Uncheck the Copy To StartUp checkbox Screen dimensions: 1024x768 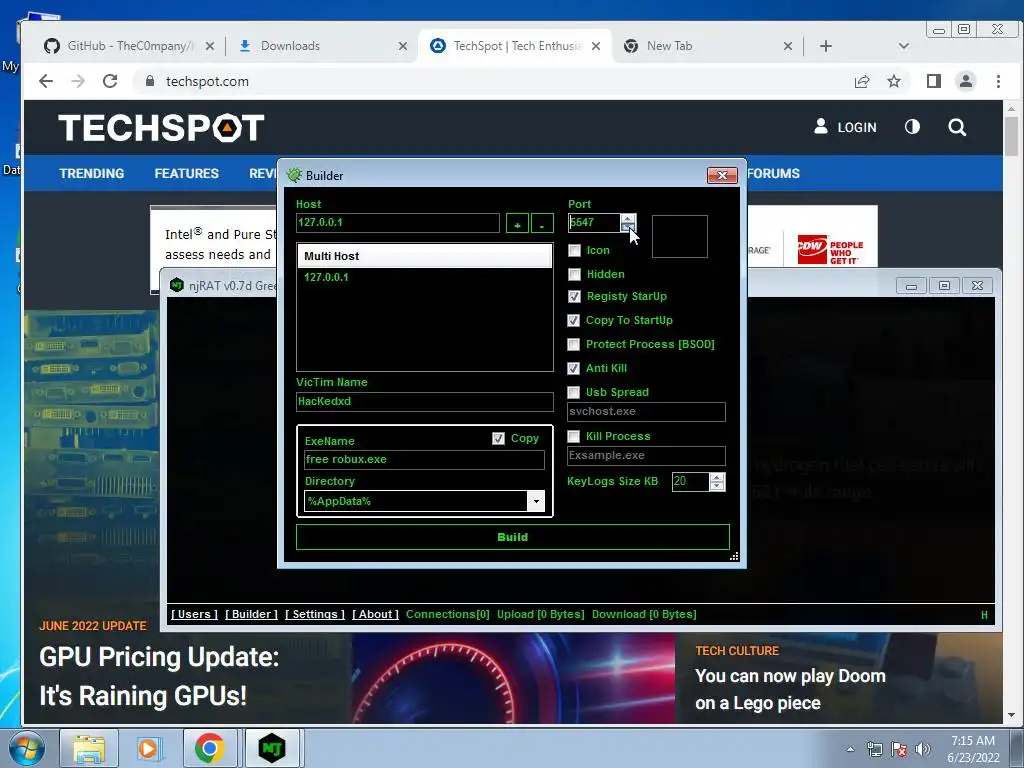point(573,321)
